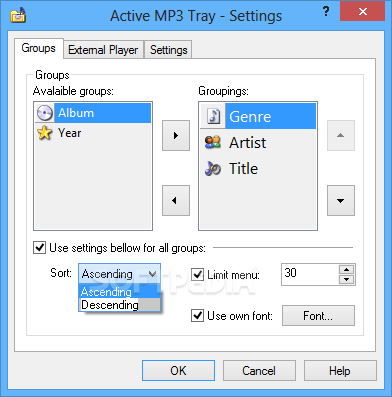Select Genre in the Groupings list
Image resolution: width=392 pixels, height=397 pixels.
(x=258, y=116)
